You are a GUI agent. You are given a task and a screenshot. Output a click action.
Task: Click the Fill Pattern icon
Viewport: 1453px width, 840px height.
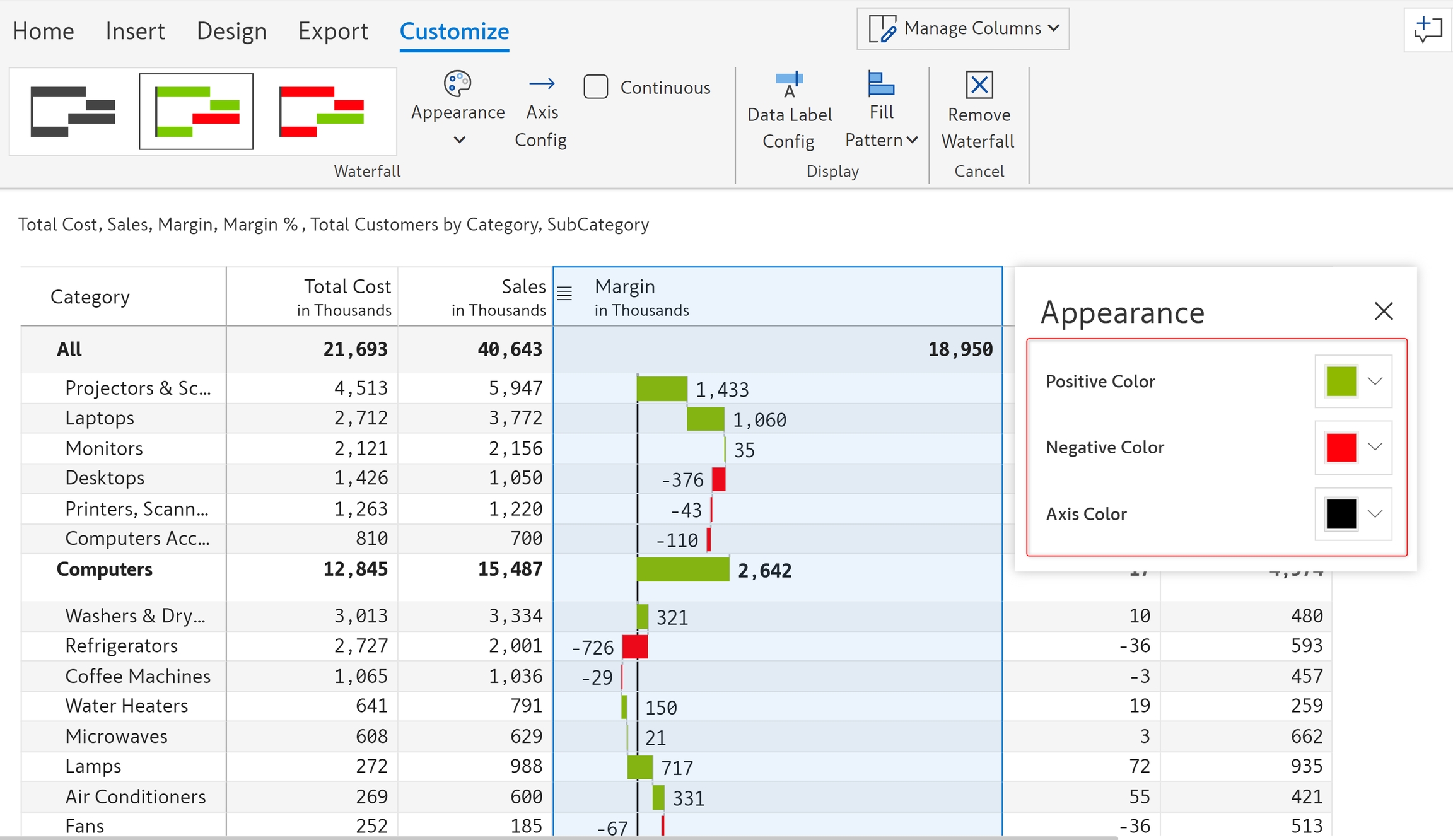pos(880,84)
